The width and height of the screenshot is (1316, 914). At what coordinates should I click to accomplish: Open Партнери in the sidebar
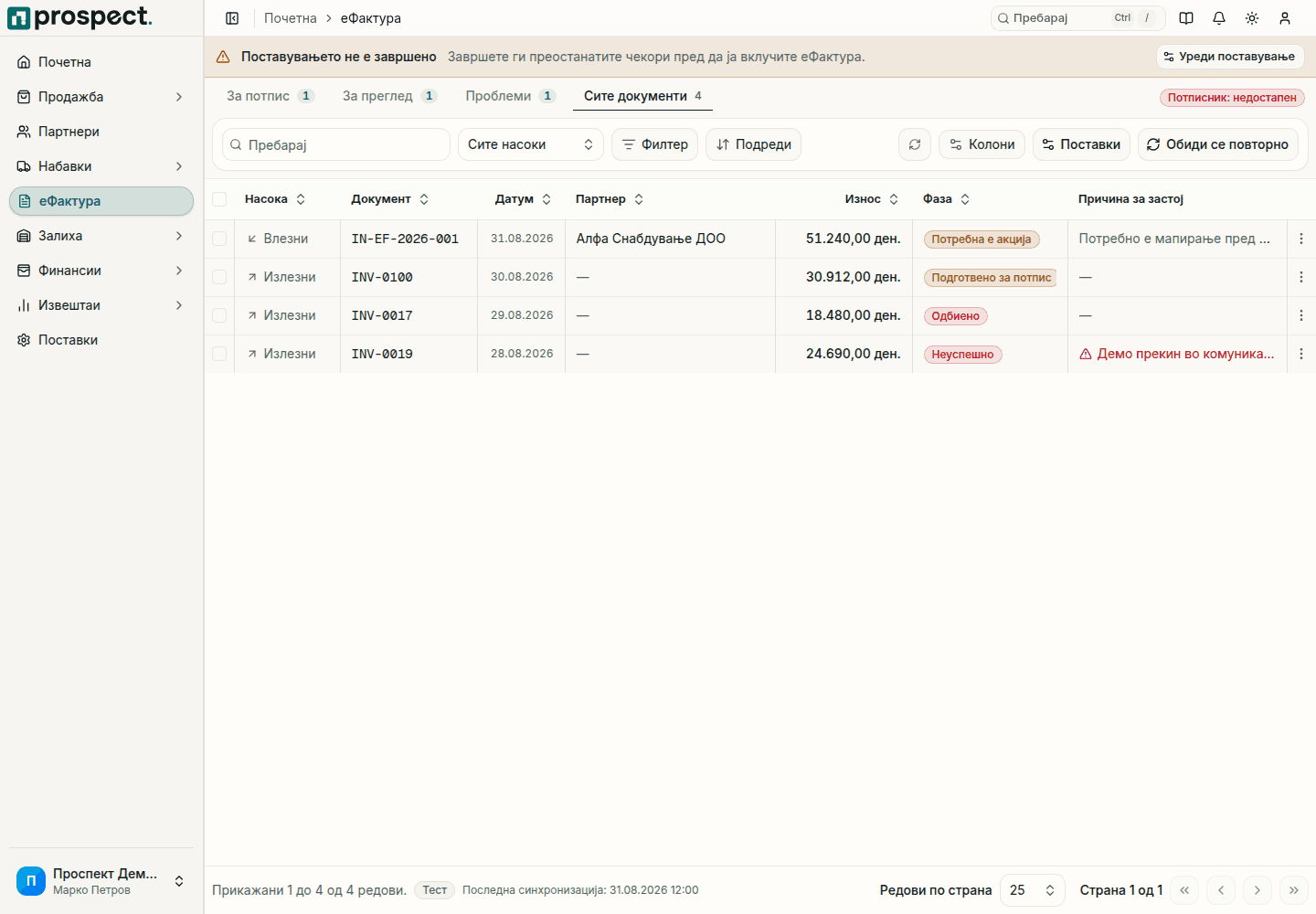(101, 132)
